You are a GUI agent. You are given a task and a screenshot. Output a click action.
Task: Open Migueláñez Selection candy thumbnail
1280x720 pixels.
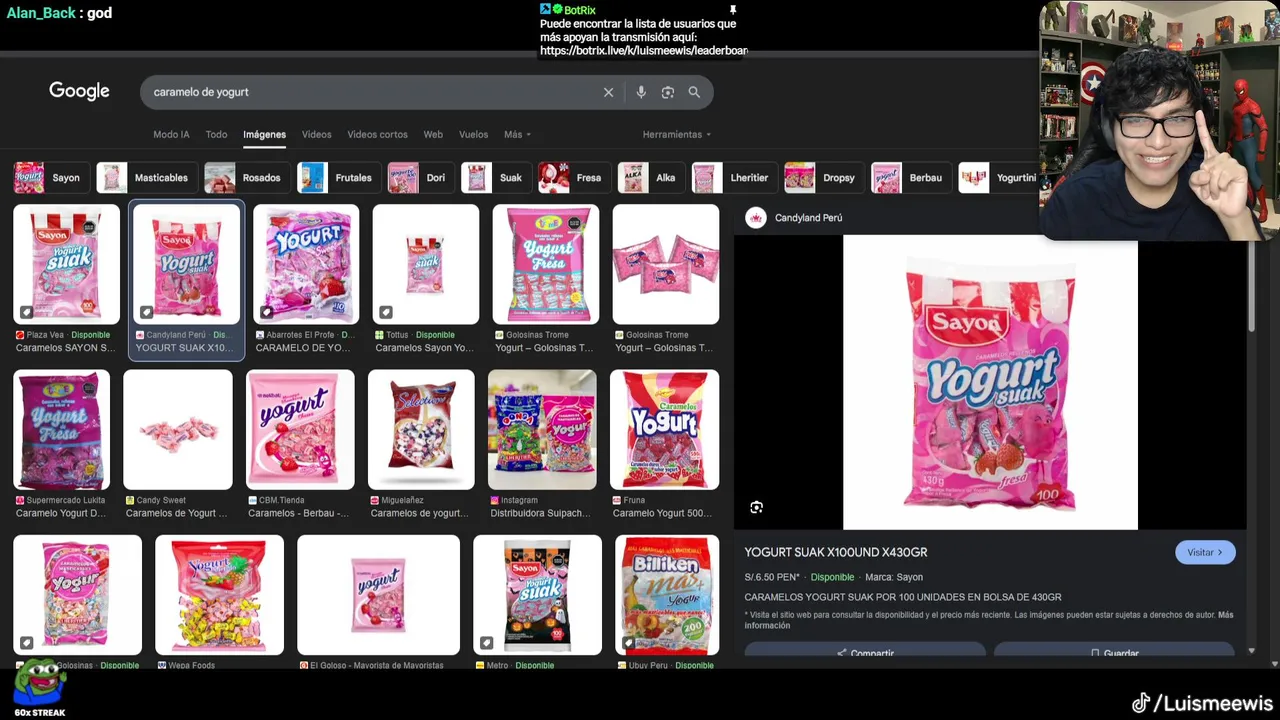pos(421,429)
